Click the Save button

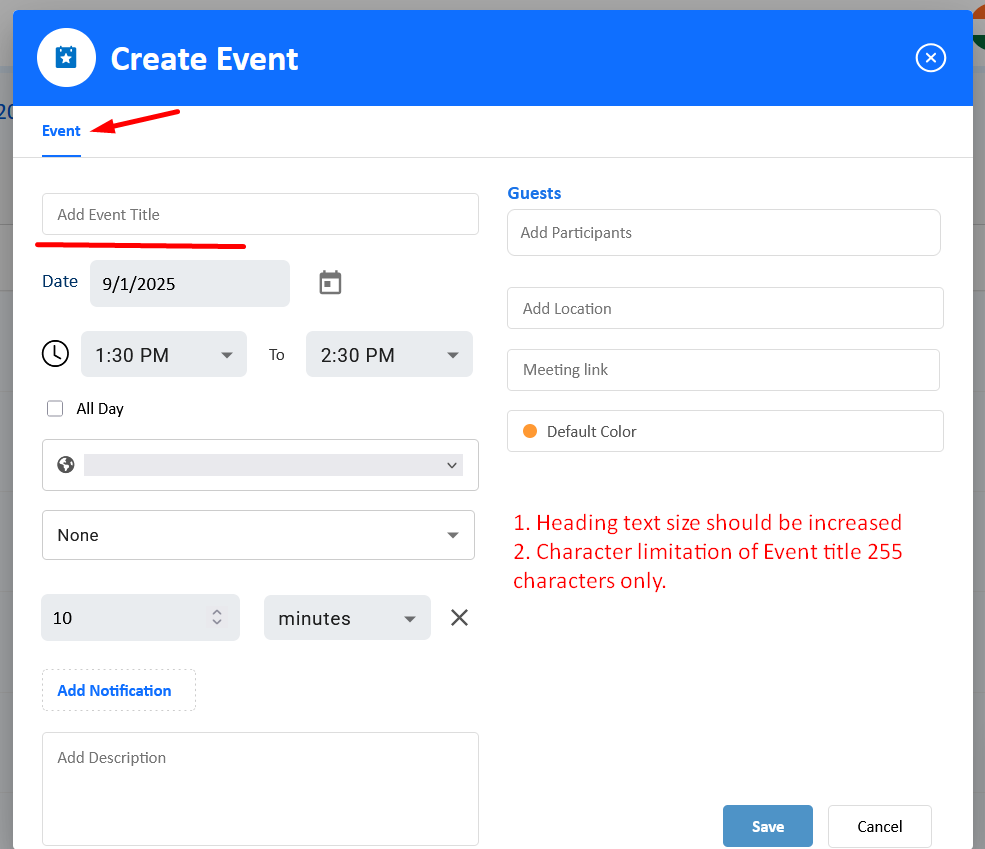click(768, 826)
